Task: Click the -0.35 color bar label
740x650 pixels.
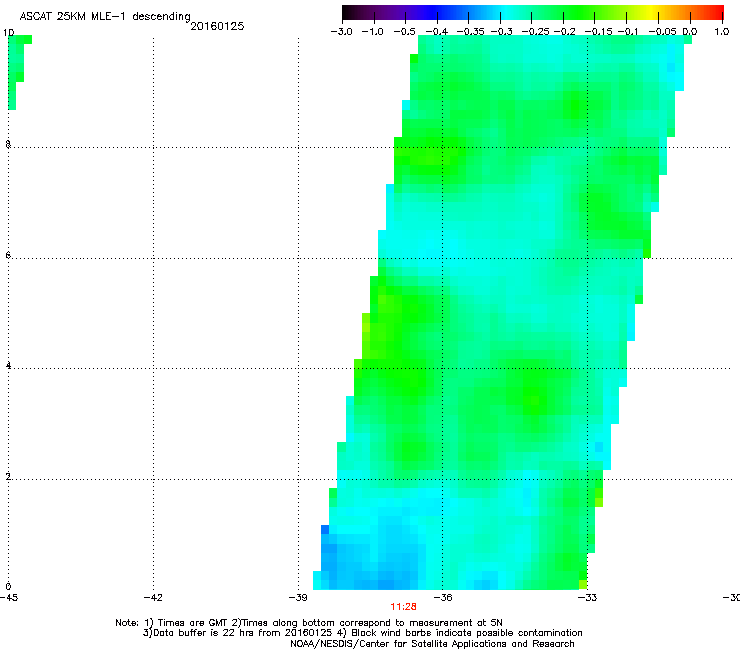Action: click(471, 32)
